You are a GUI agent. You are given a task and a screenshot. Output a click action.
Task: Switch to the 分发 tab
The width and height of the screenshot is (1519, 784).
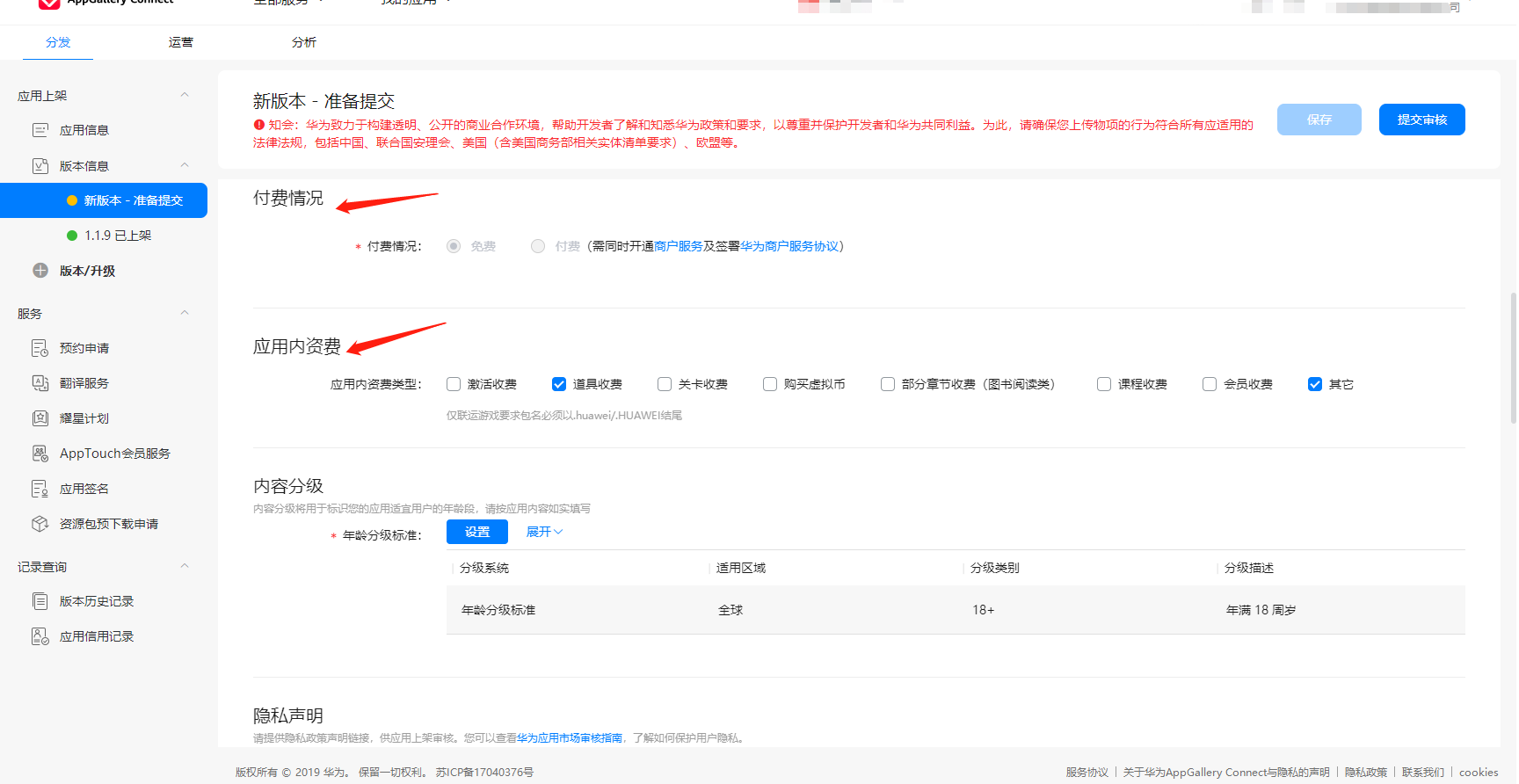58,42
